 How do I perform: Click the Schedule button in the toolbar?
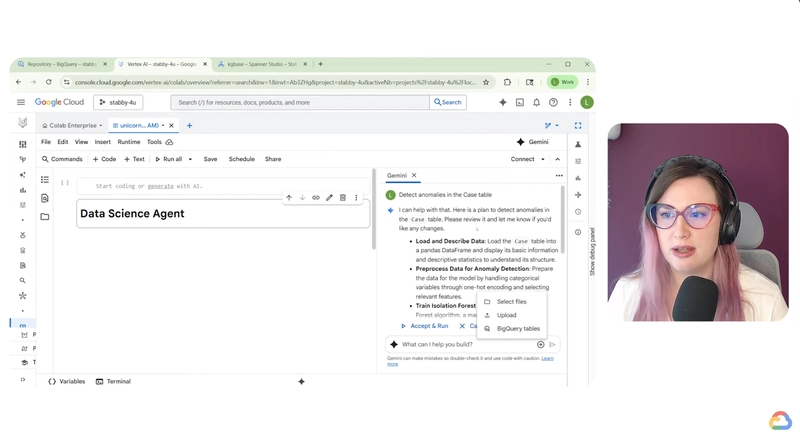[x=241, y=159]
